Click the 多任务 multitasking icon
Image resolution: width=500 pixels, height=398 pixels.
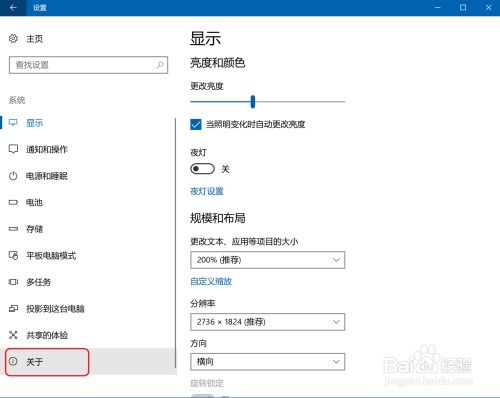point(13,282)
